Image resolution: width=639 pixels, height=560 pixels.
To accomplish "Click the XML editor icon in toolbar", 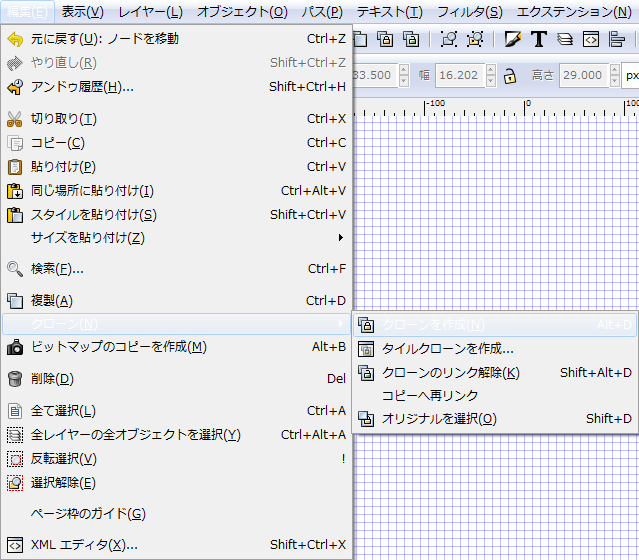I will [590, 39].
